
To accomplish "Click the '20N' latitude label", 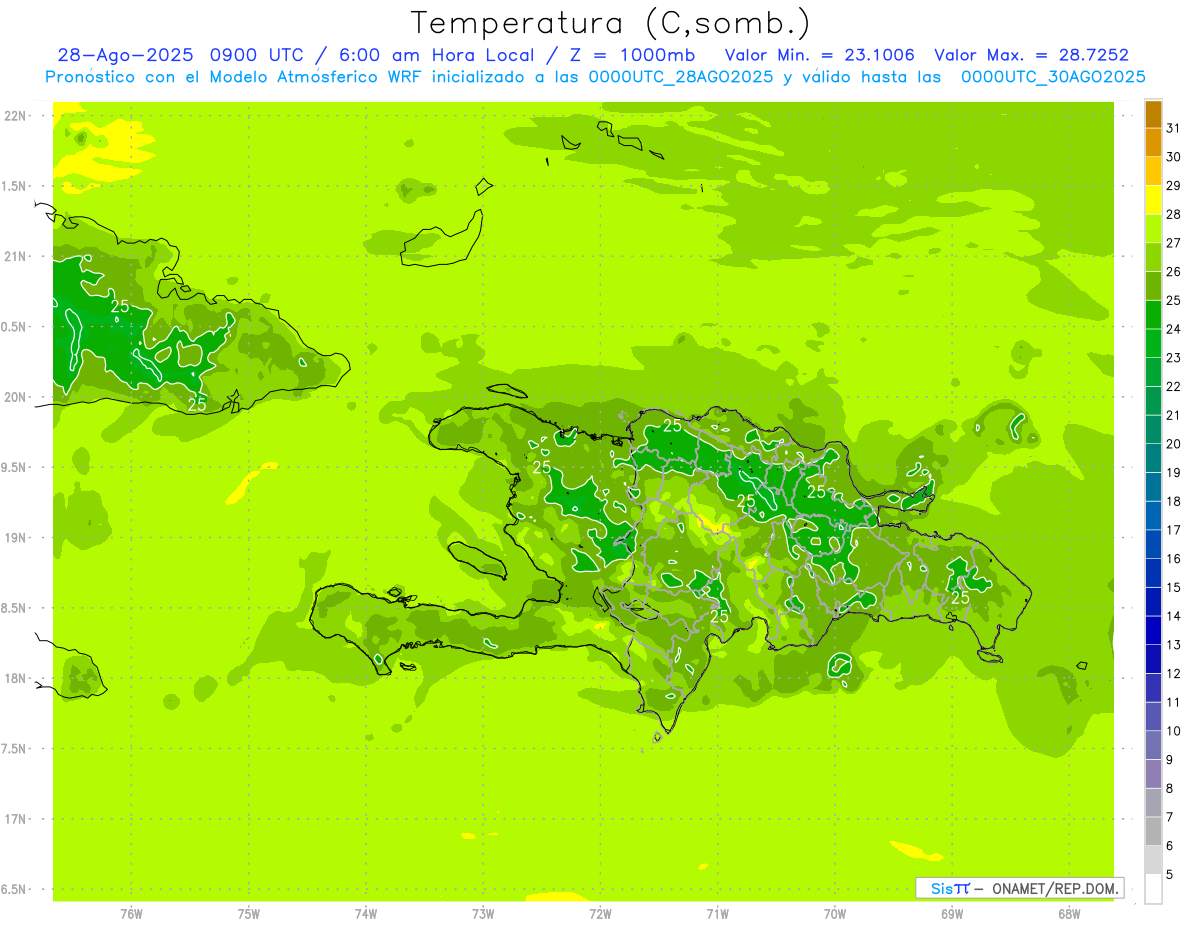I will pos(15,397).
